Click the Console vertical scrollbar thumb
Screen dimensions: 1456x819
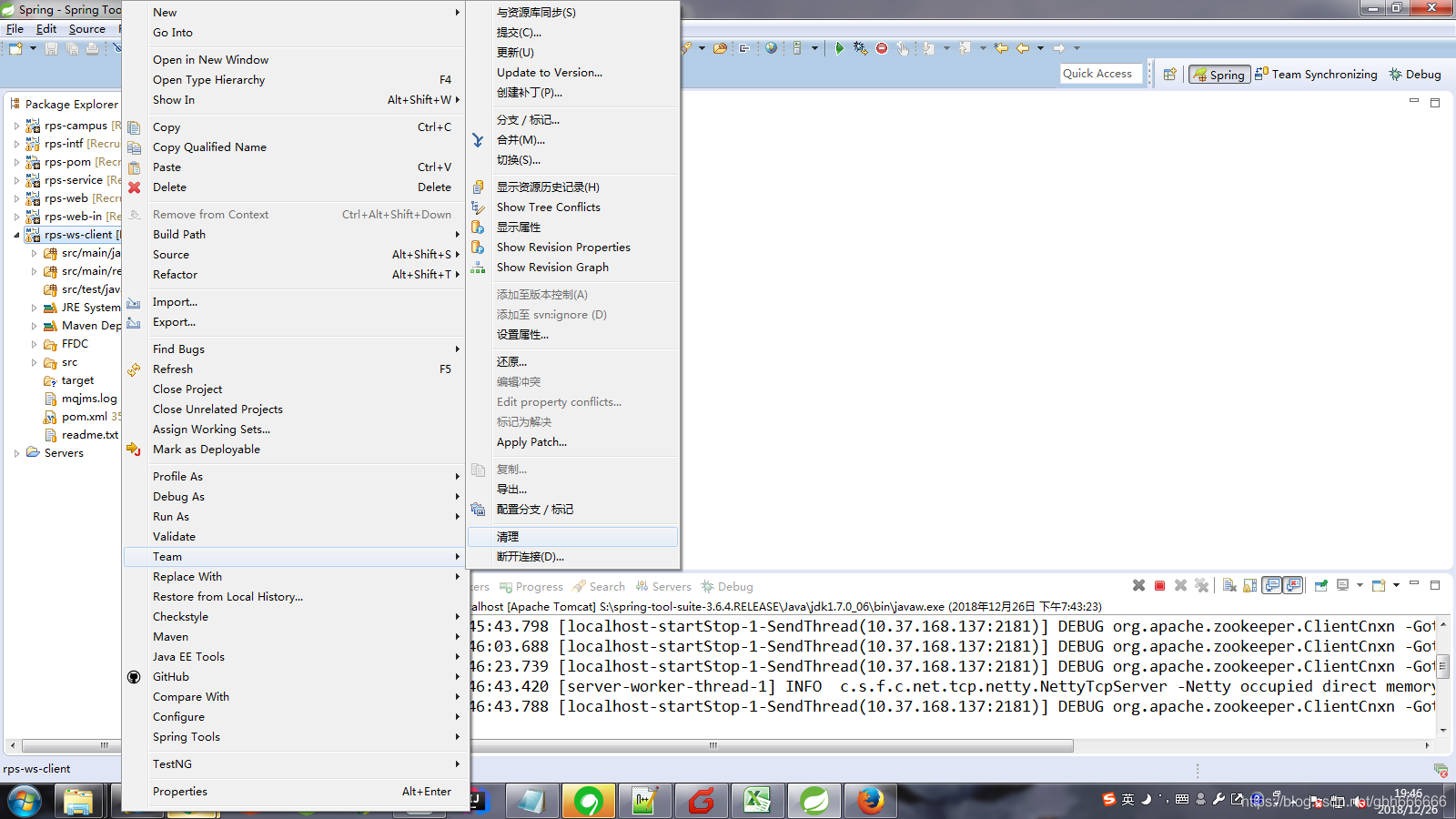tap(1442, 666)
